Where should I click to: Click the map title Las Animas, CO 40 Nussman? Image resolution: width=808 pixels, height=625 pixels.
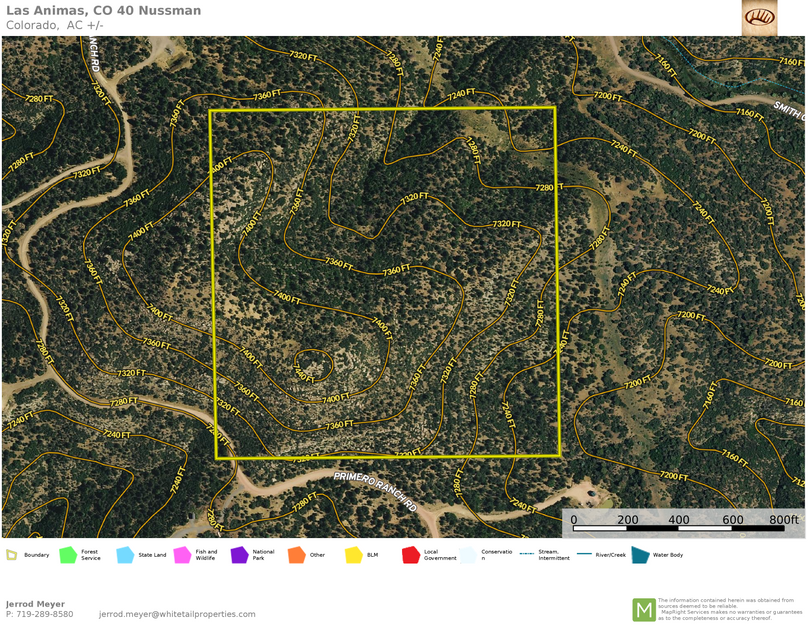coord(103,11)
